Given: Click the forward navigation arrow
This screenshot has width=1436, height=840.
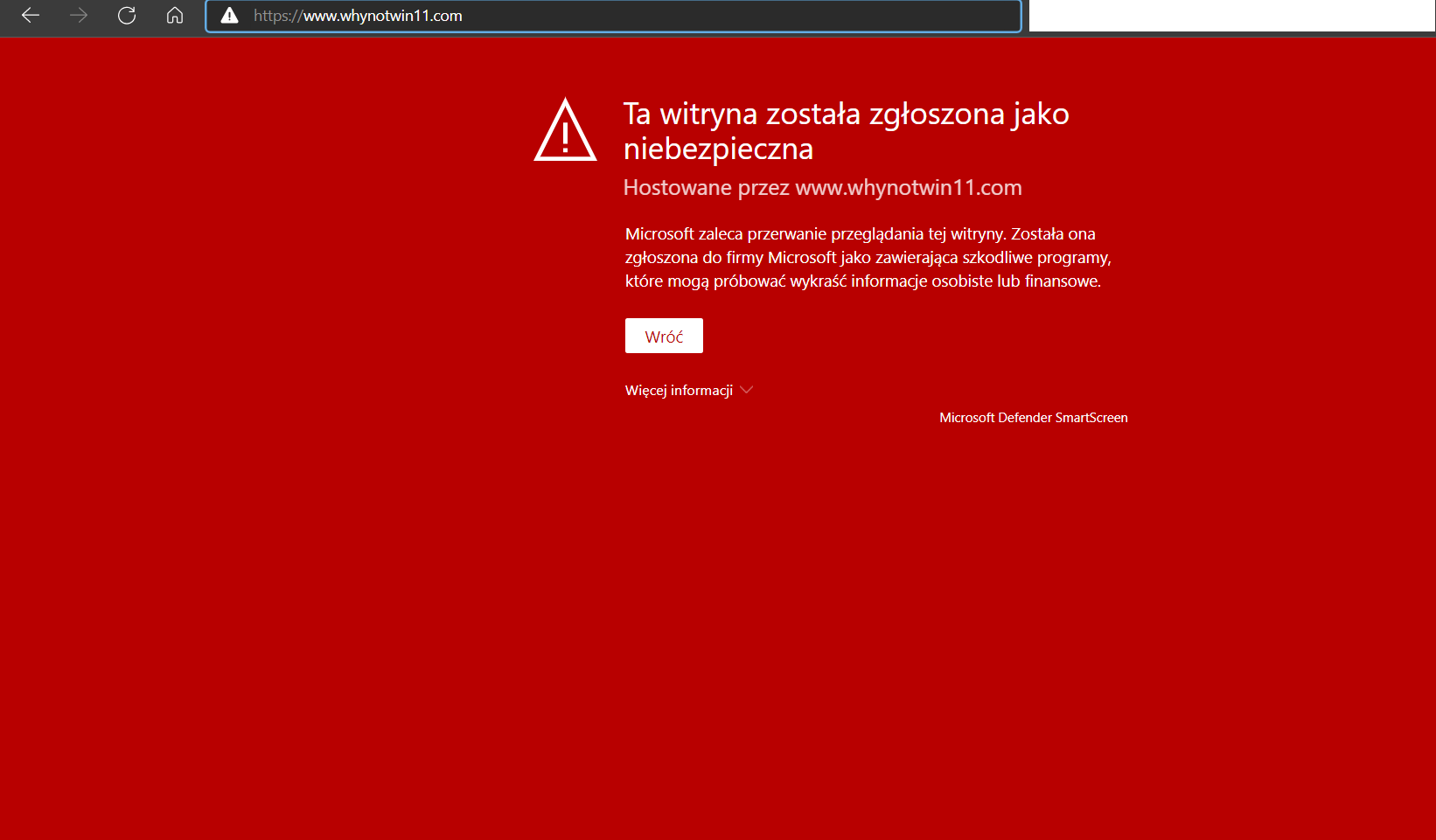Looking at the screenshot, I should [x=78, y=16].
